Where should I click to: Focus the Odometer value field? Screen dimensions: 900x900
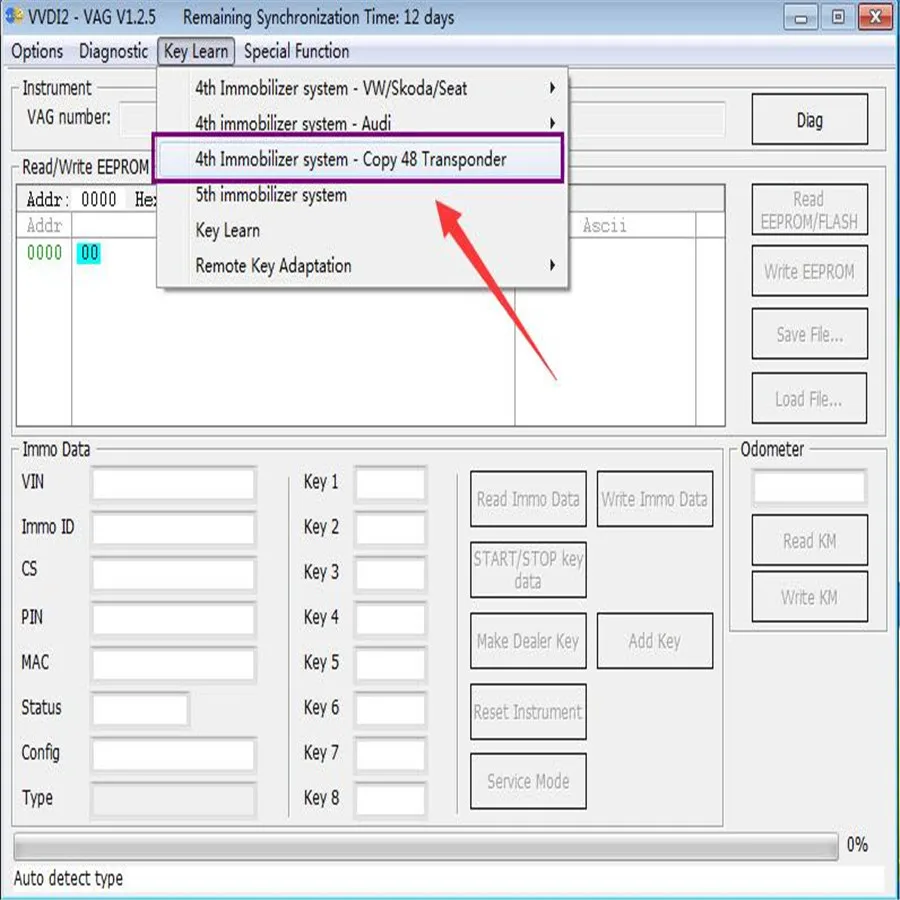[x=809, y=487]
